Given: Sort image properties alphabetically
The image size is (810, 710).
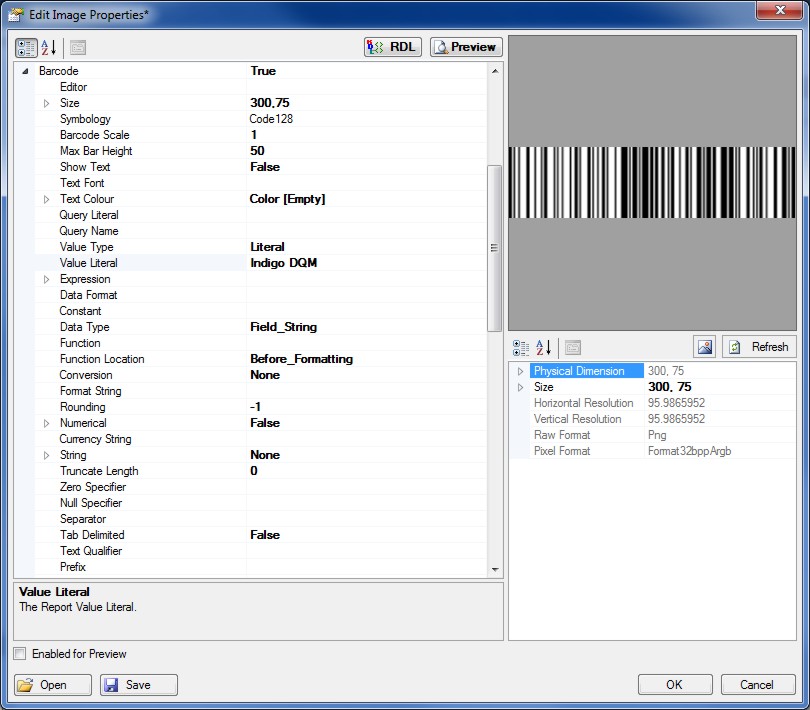Looking at the screenshot, I should (544, 347).
